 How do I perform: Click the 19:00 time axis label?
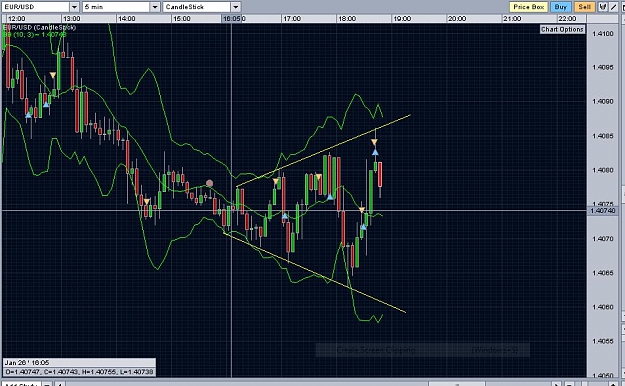(x=402, y=19)
